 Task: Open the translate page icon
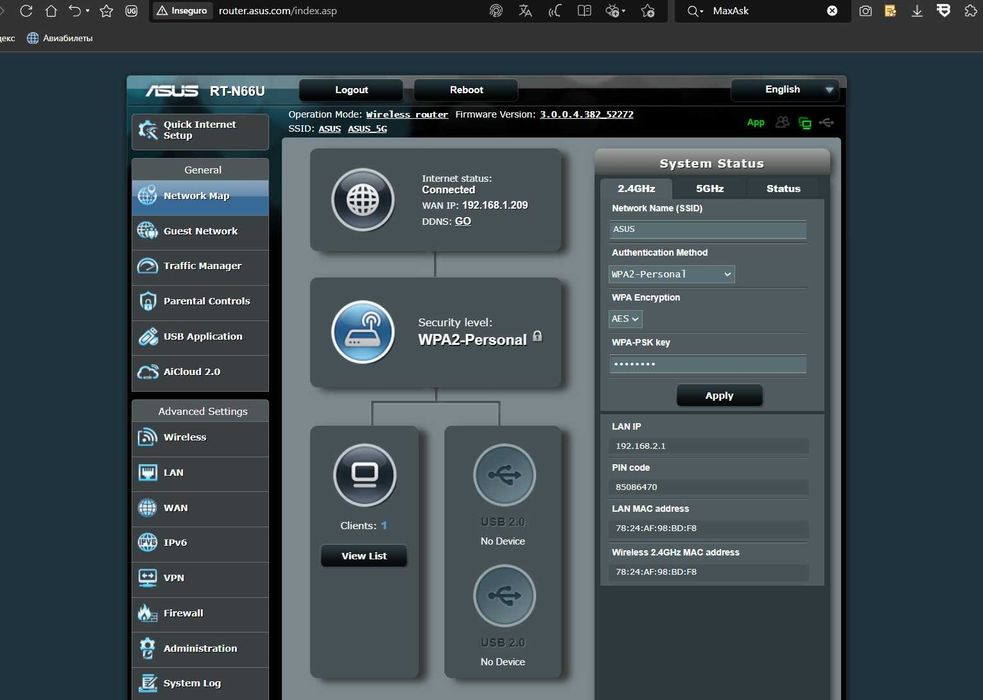coord(525,11)
